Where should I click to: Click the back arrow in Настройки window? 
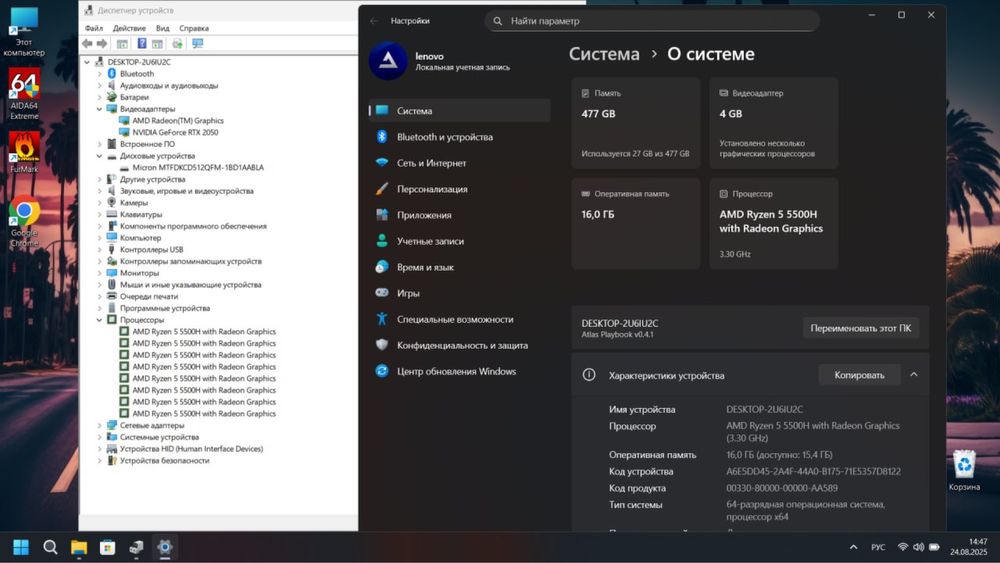374,21
